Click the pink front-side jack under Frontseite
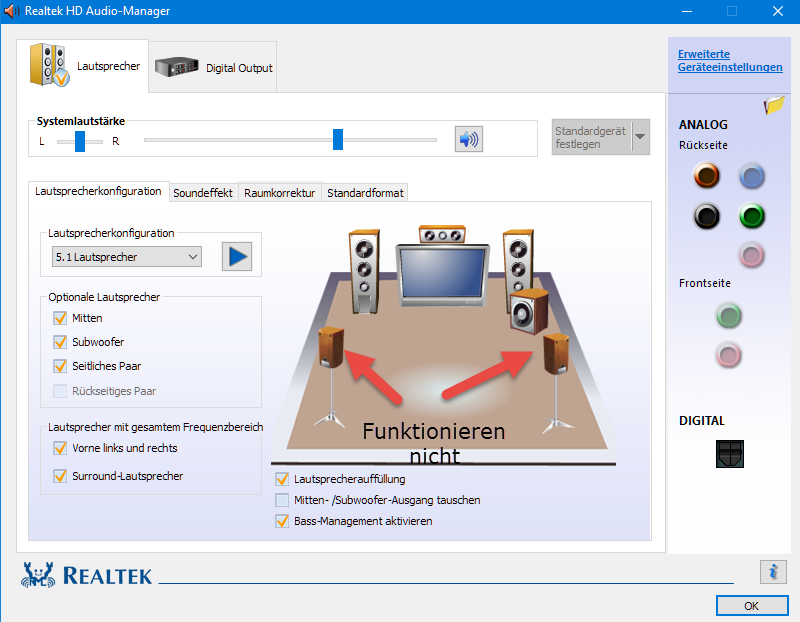Screen dimensions: 800x622 729,355
